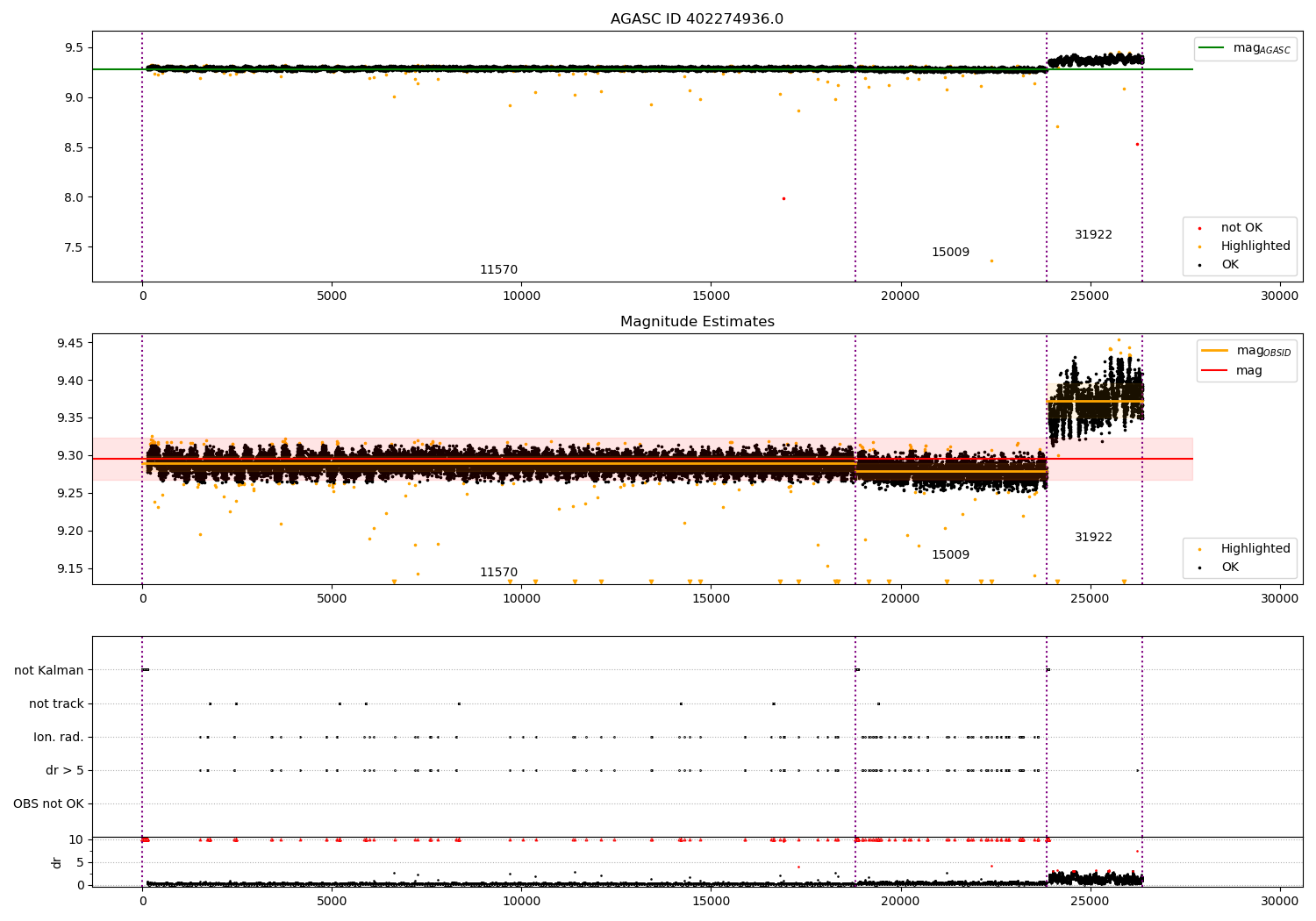This screenshot has height=921, width=1316.
Task: Click the orange outlier point near magnitude 7.4
Action: [x=991, y=261]
